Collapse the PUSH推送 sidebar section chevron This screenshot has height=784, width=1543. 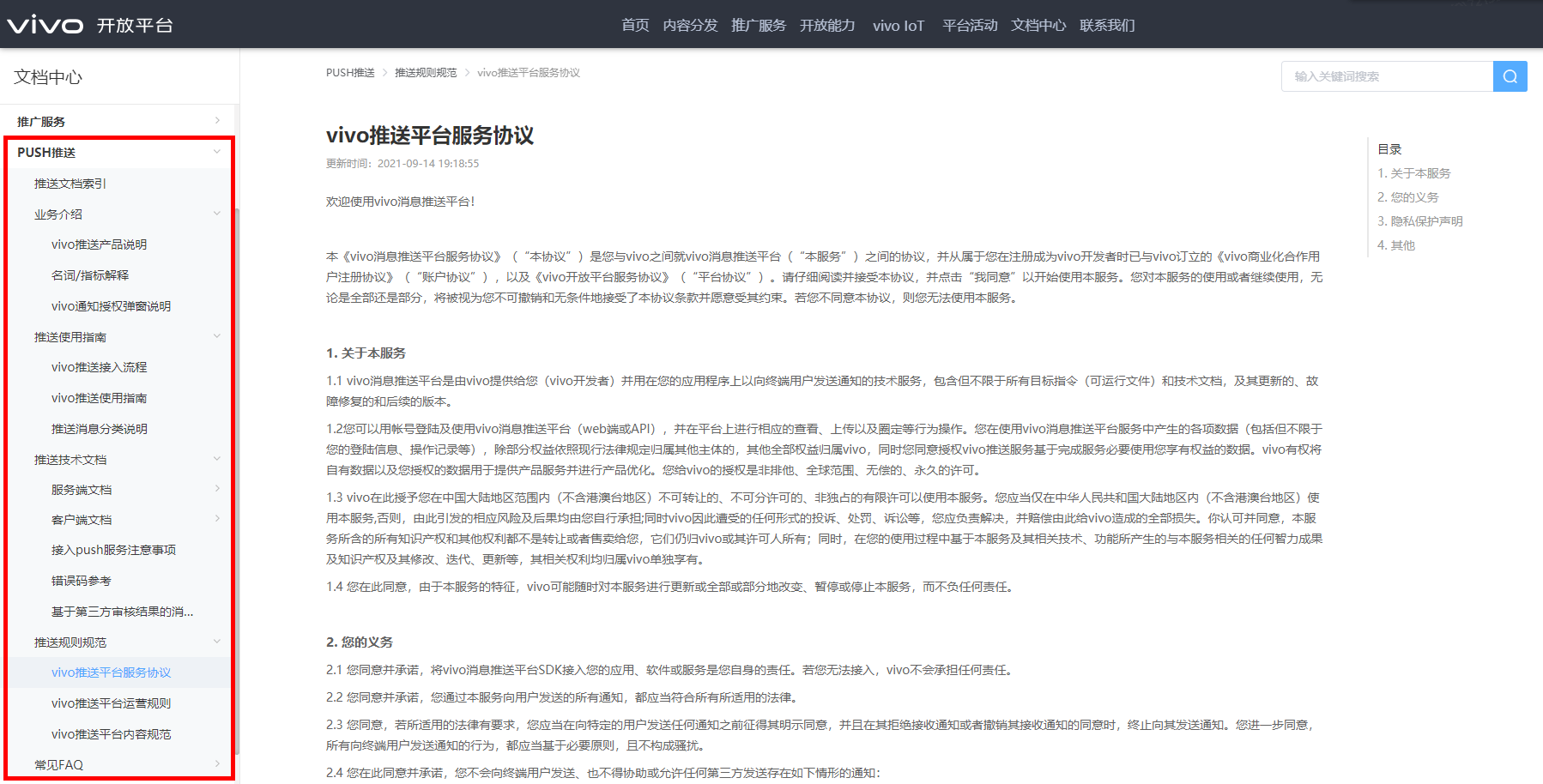pyautogui.click(x=217, y=152)
